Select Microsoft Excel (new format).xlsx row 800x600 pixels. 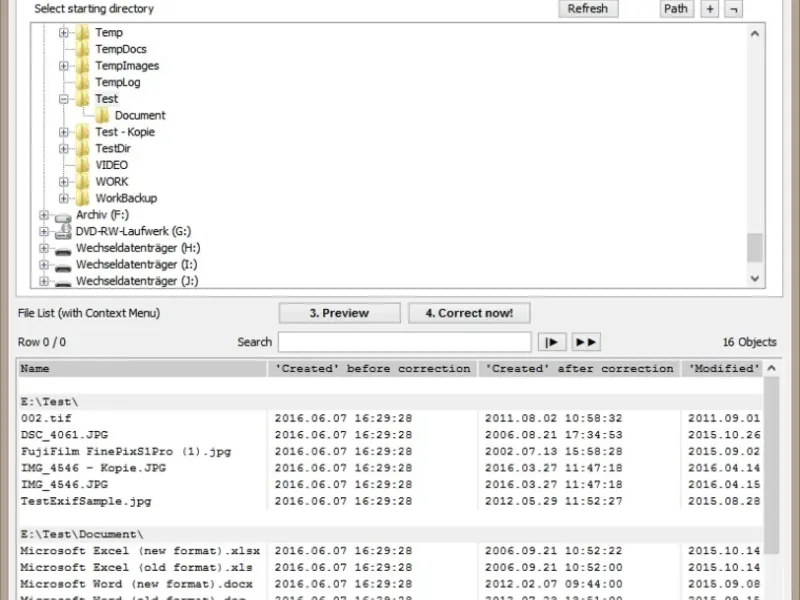391,551
